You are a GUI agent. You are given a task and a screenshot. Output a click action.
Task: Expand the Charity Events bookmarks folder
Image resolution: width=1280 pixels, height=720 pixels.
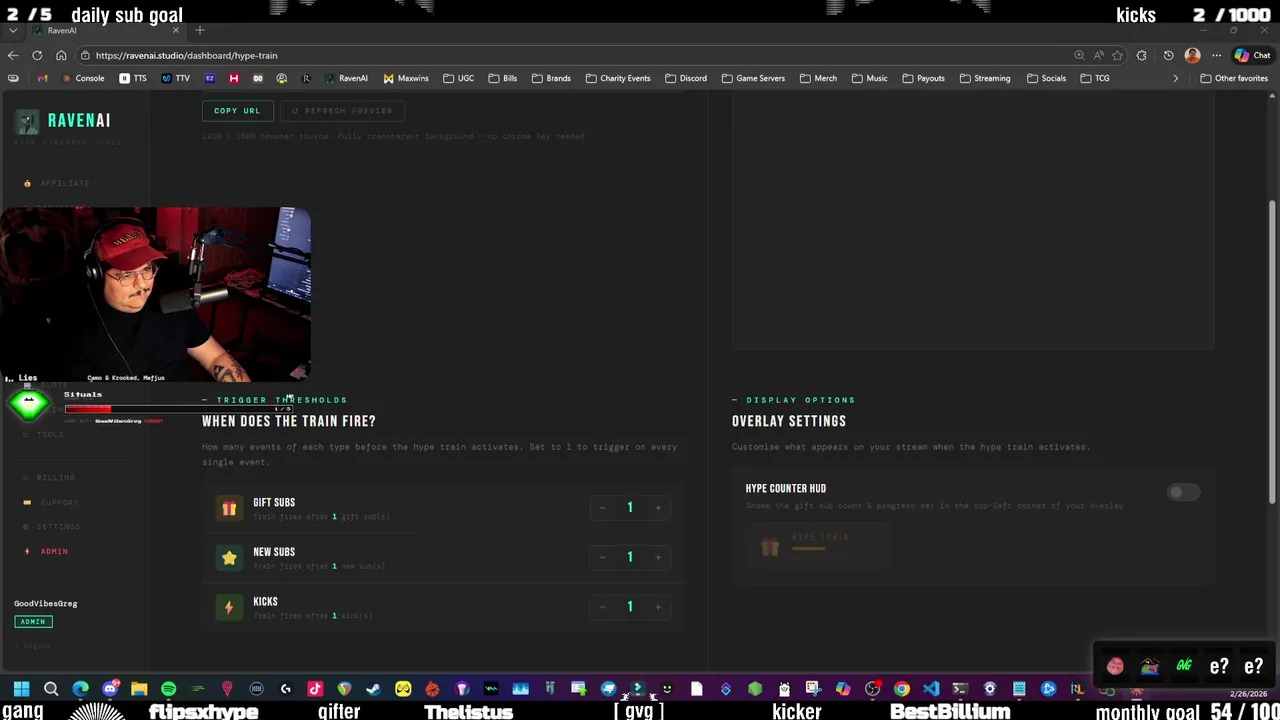point(617,78)
